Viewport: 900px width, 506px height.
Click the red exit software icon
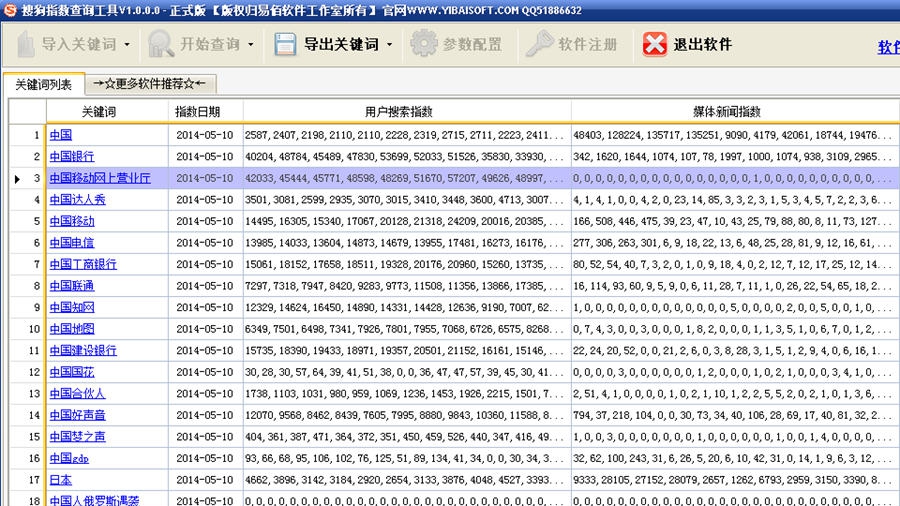pos(655,45)
